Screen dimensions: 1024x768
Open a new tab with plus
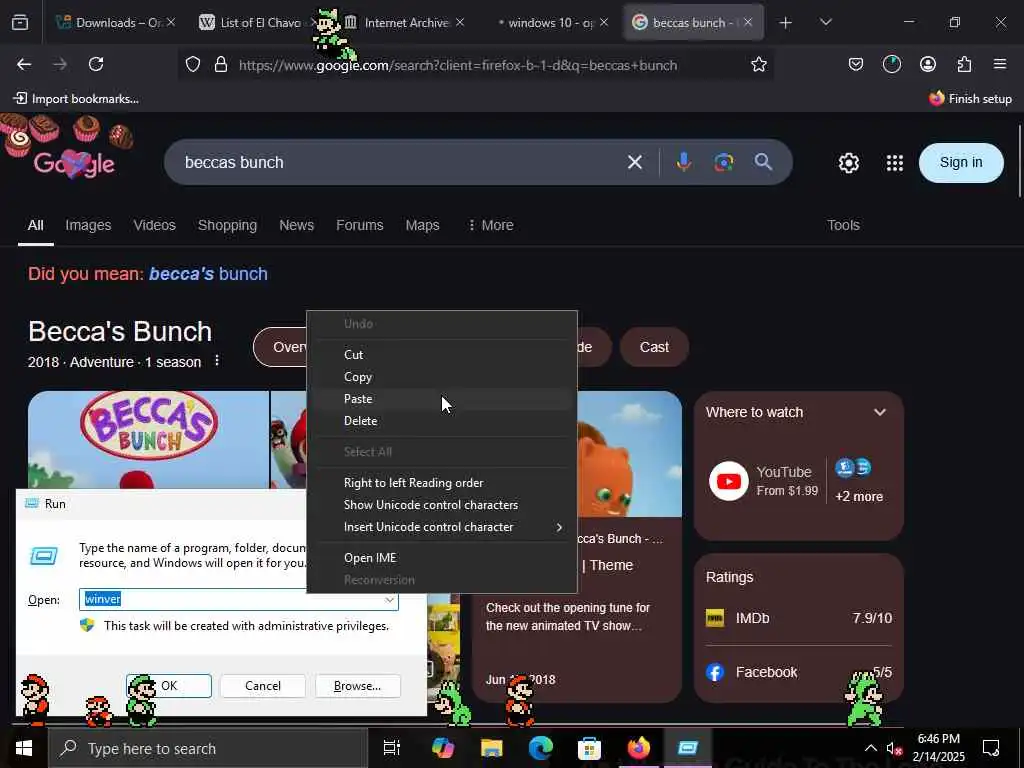pos(786,23)
